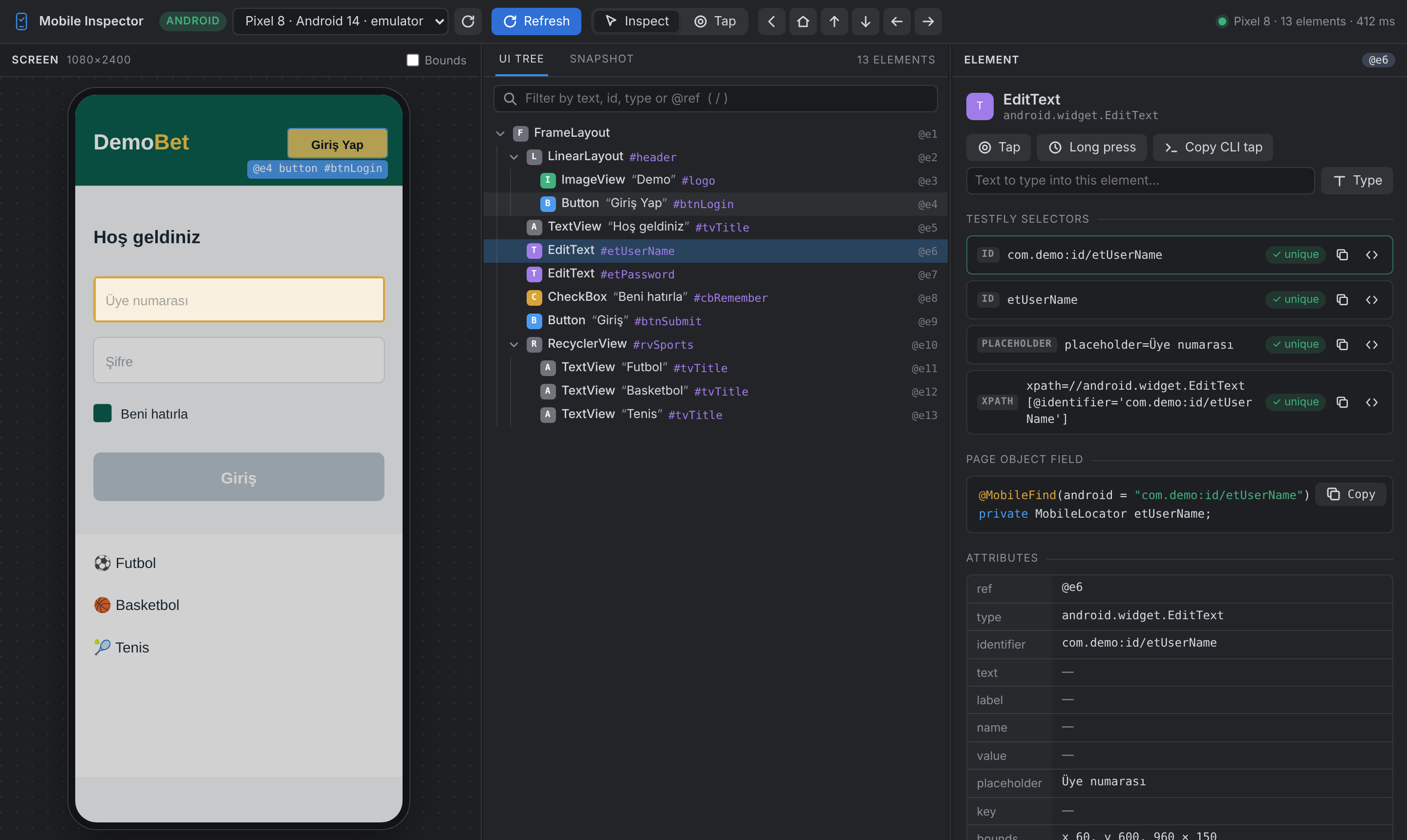The width and height of the screenshot is (1407, 840).
Task: Copy the short etUserName ID selector
Action: tap(1342, 299)
